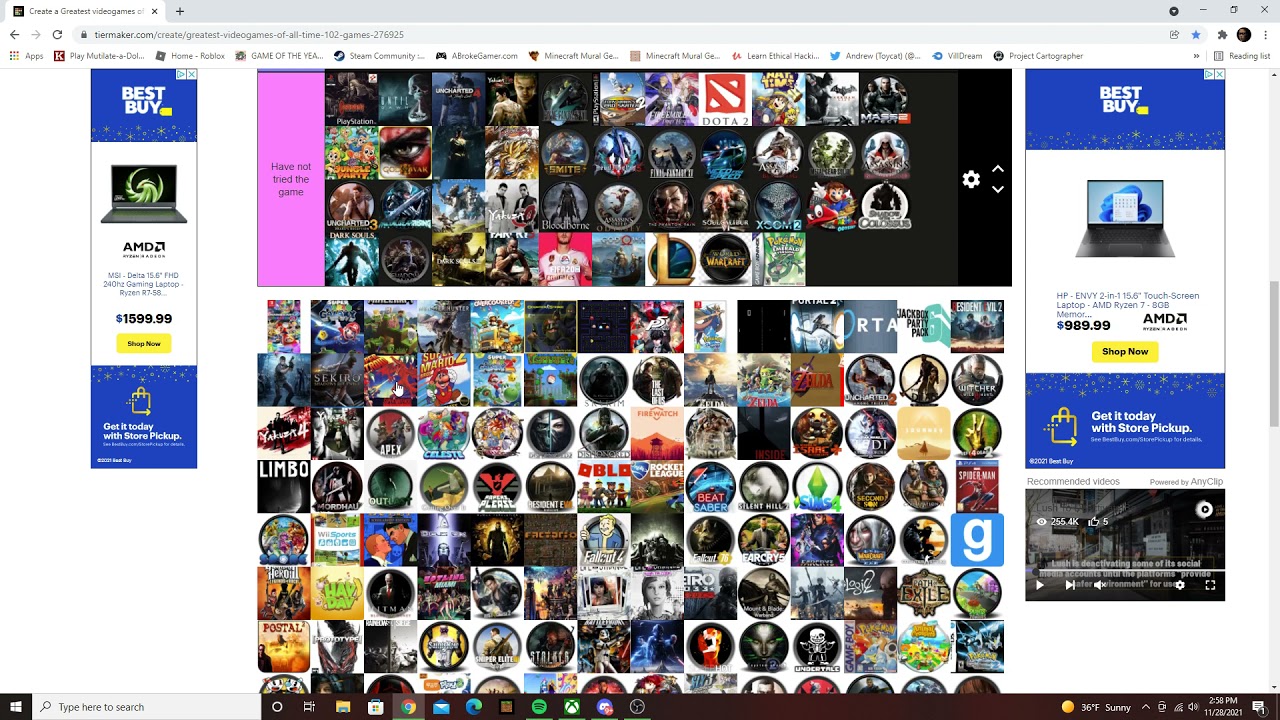Viewport: 1280px width, 720px height.
Task: Focus the browser address bar URL
Action: [x=249, y=34]
